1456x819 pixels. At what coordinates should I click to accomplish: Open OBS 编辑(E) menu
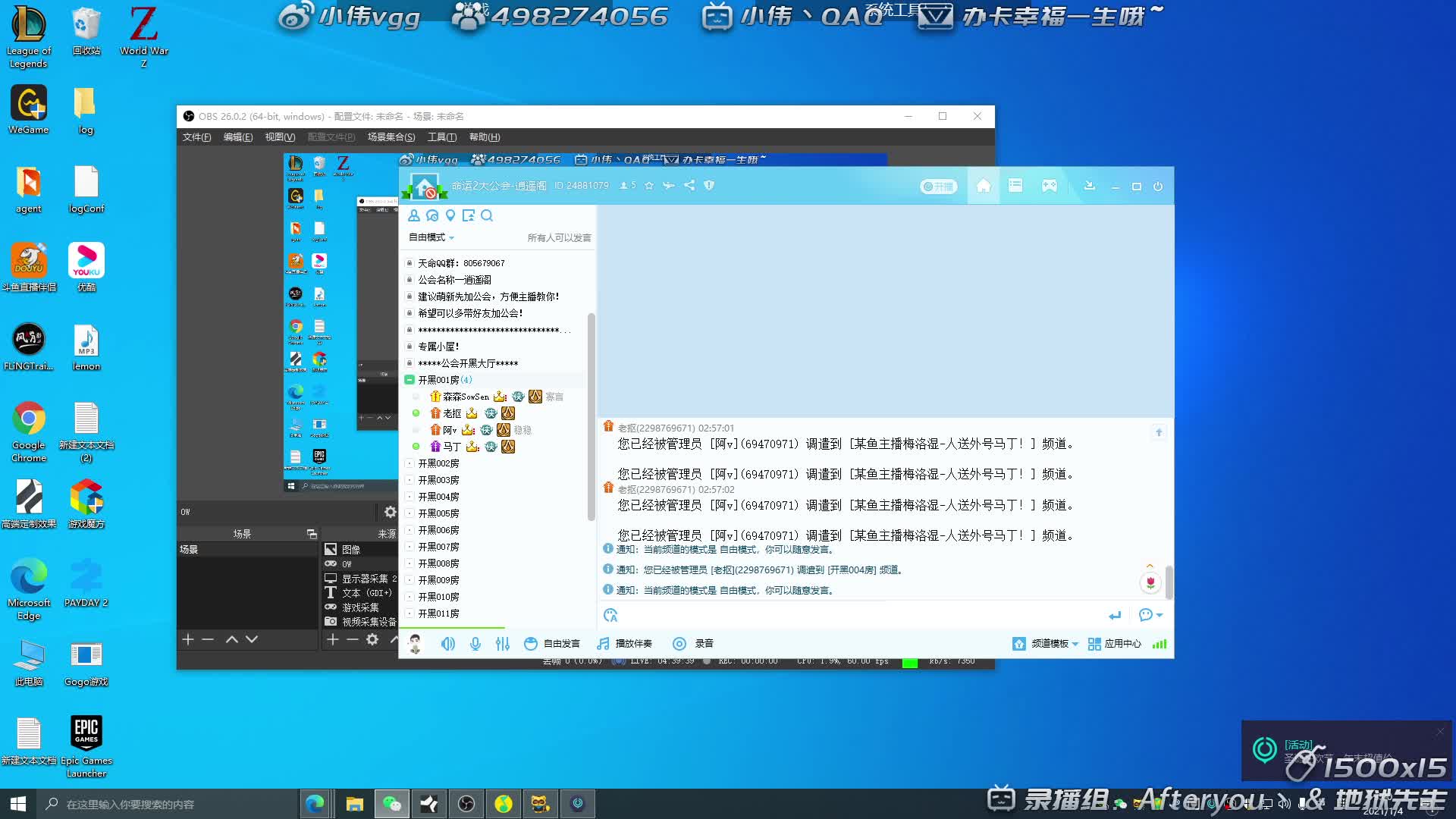coord(238,137)
